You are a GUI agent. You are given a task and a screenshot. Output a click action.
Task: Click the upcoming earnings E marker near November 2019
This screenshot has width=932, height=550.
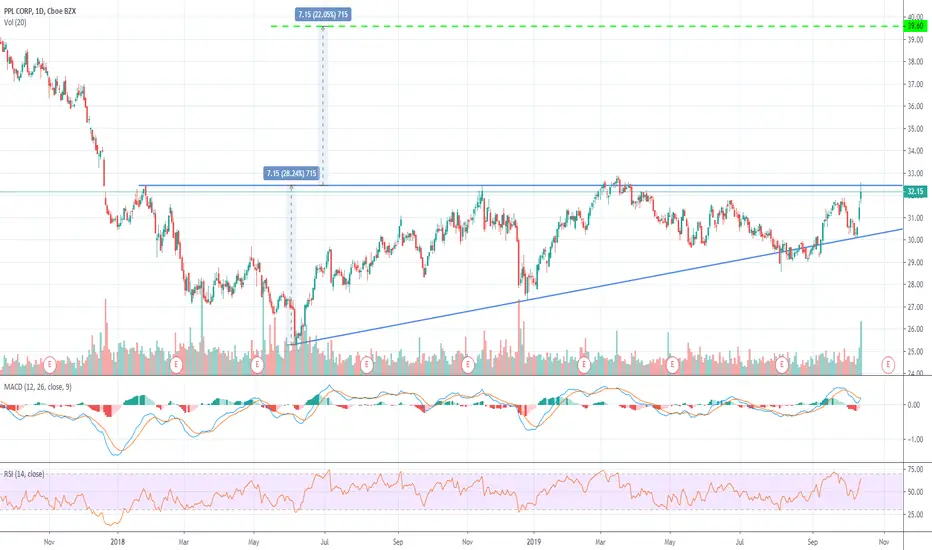[x=888, y=364]
